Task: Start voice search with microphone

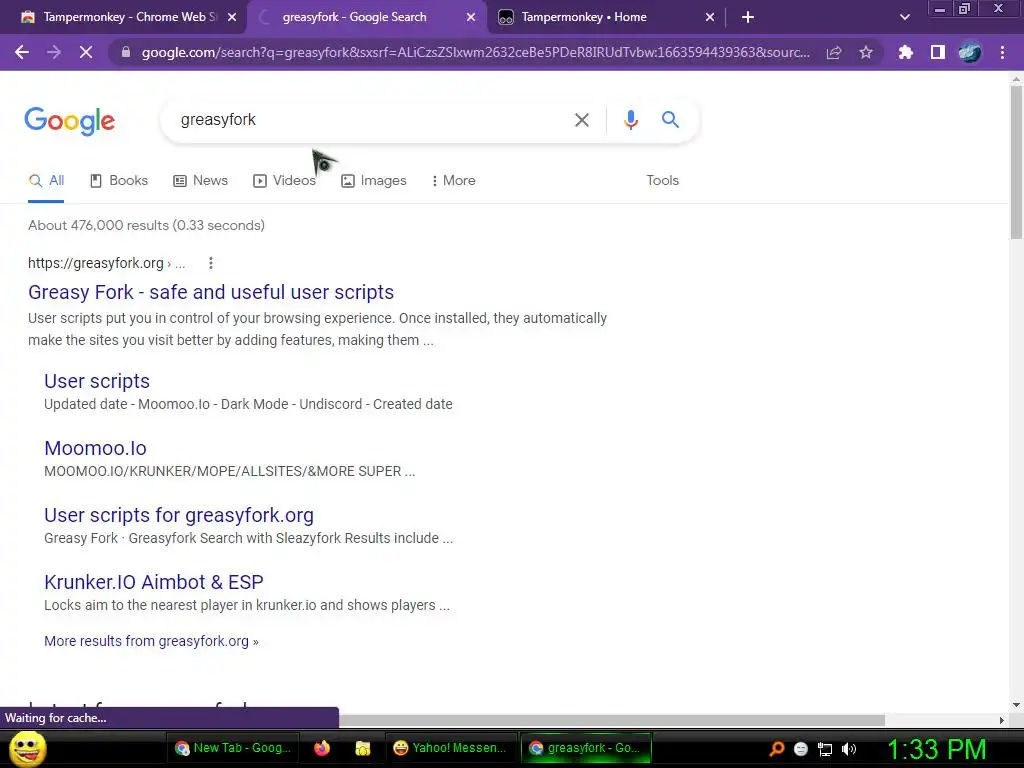Action: 630,120
